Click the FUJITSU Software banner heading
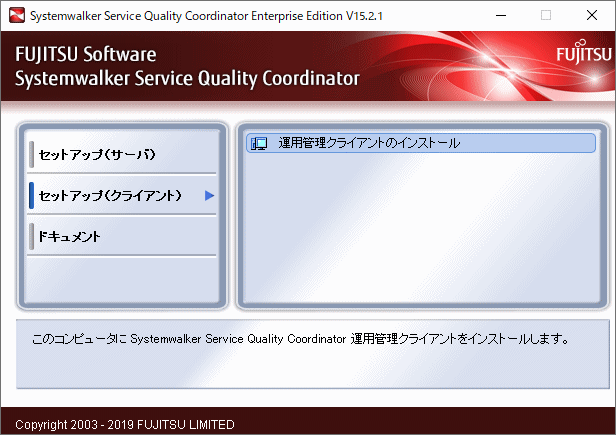616x435 pixels. [86, 55]
